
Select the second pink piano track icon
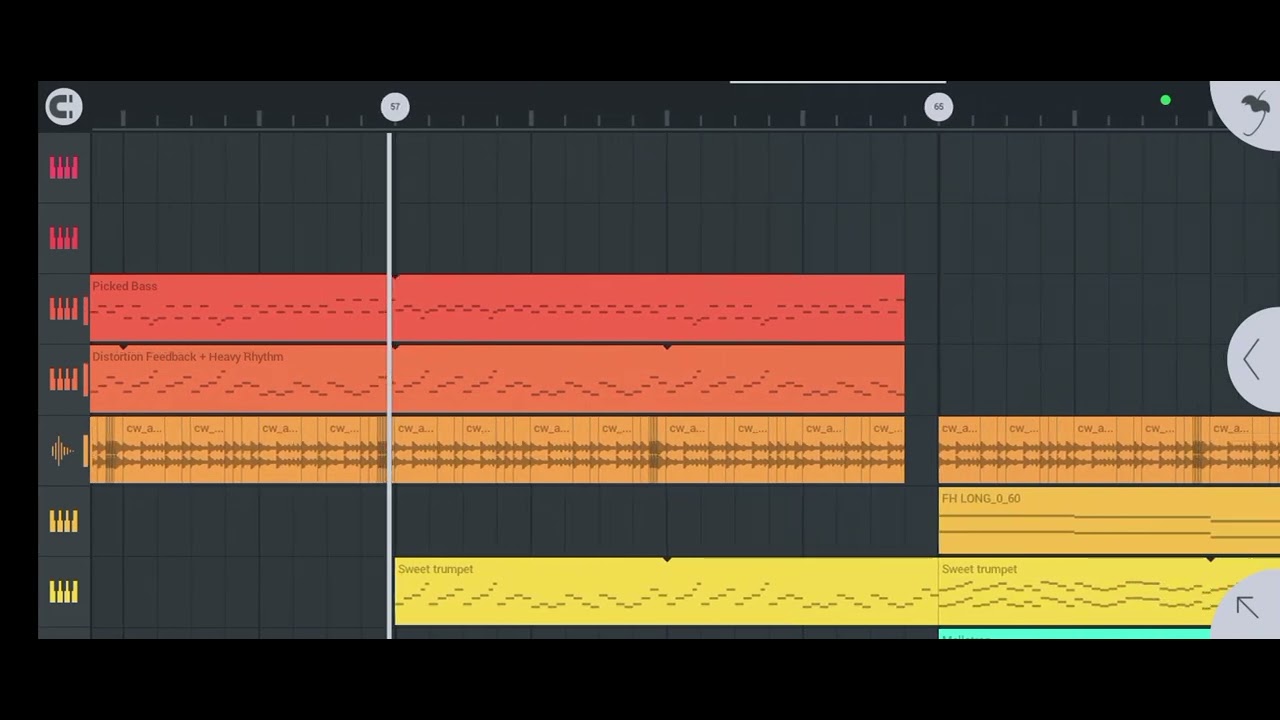[64, 238]
